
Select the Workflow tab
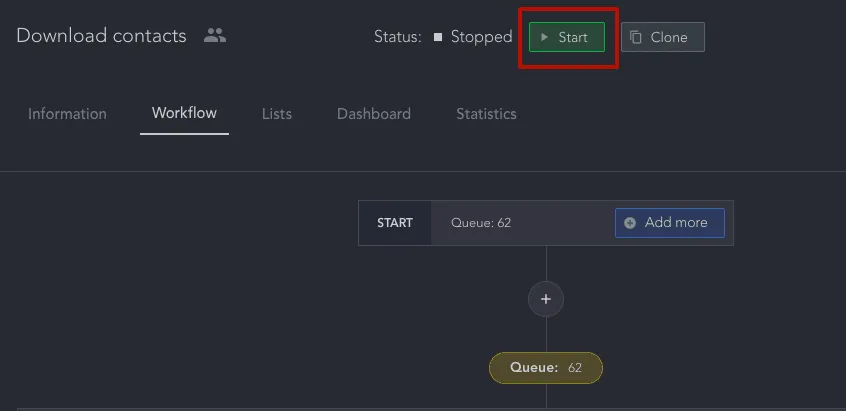(x=185, y=113)
